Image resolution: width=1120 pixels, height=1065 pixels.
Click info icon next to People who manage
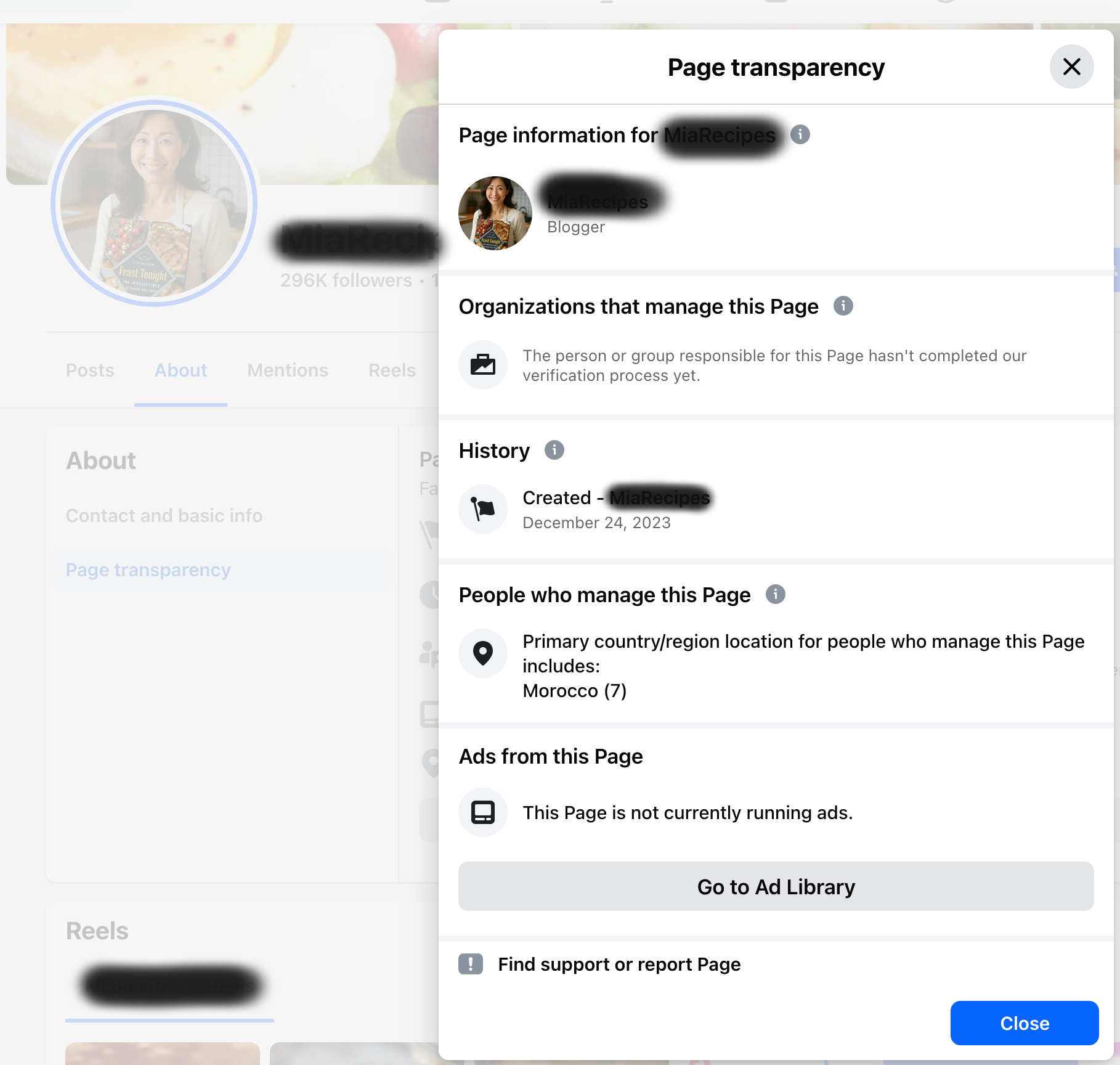775,594
